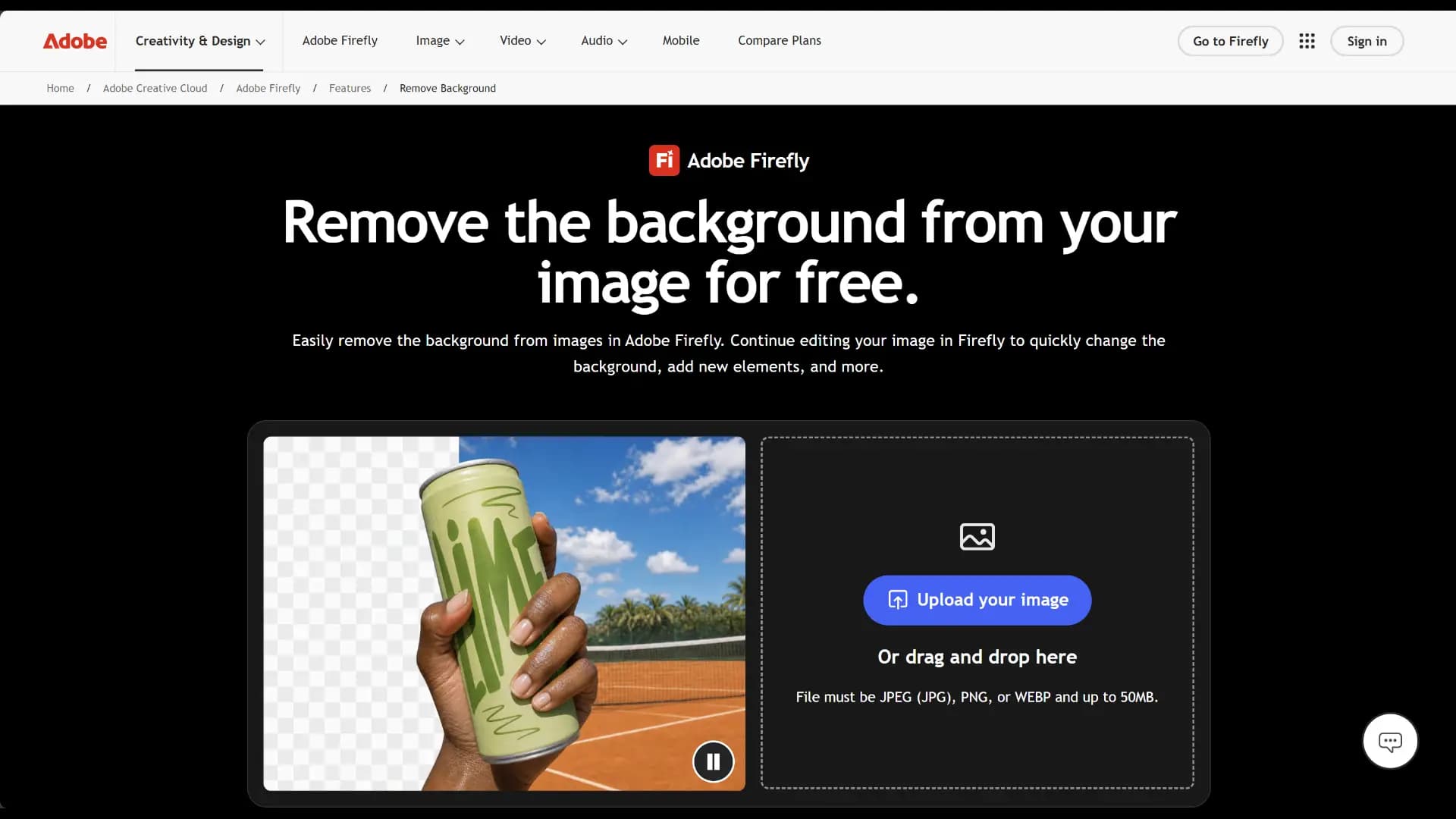The width and height of the screenshot is (1456, 819).
Task: Click the 'Or drag and drop here' text
Action: coord(977,657)
